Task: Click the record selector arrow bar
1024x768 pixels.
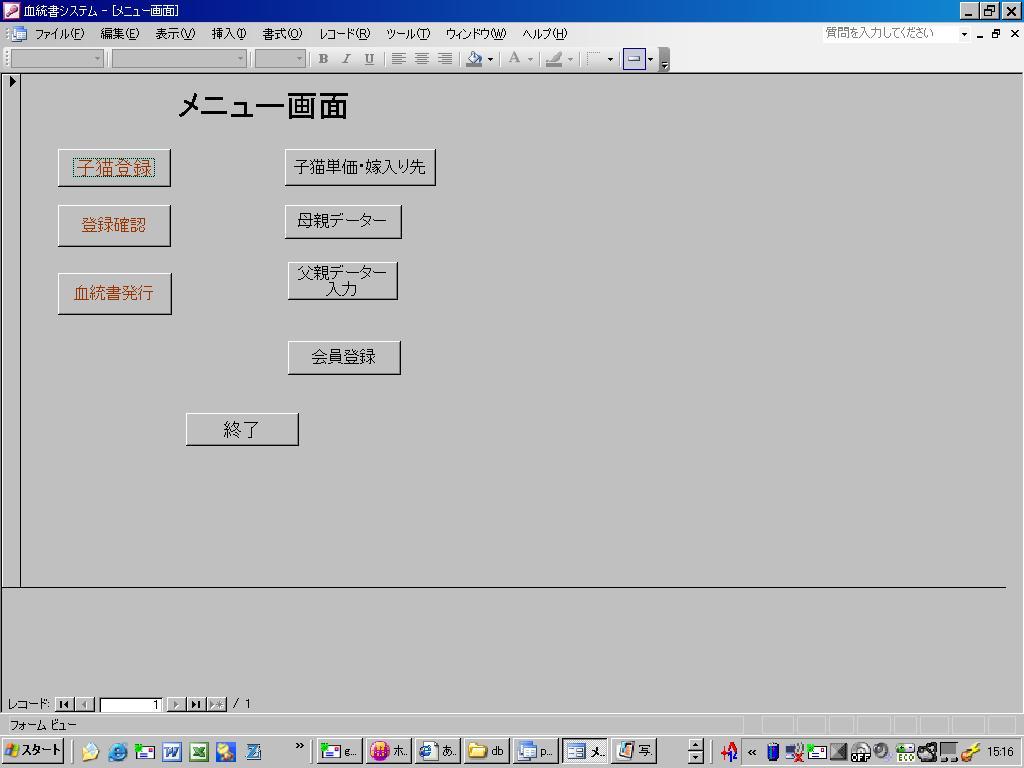Action: click(12, 330)
